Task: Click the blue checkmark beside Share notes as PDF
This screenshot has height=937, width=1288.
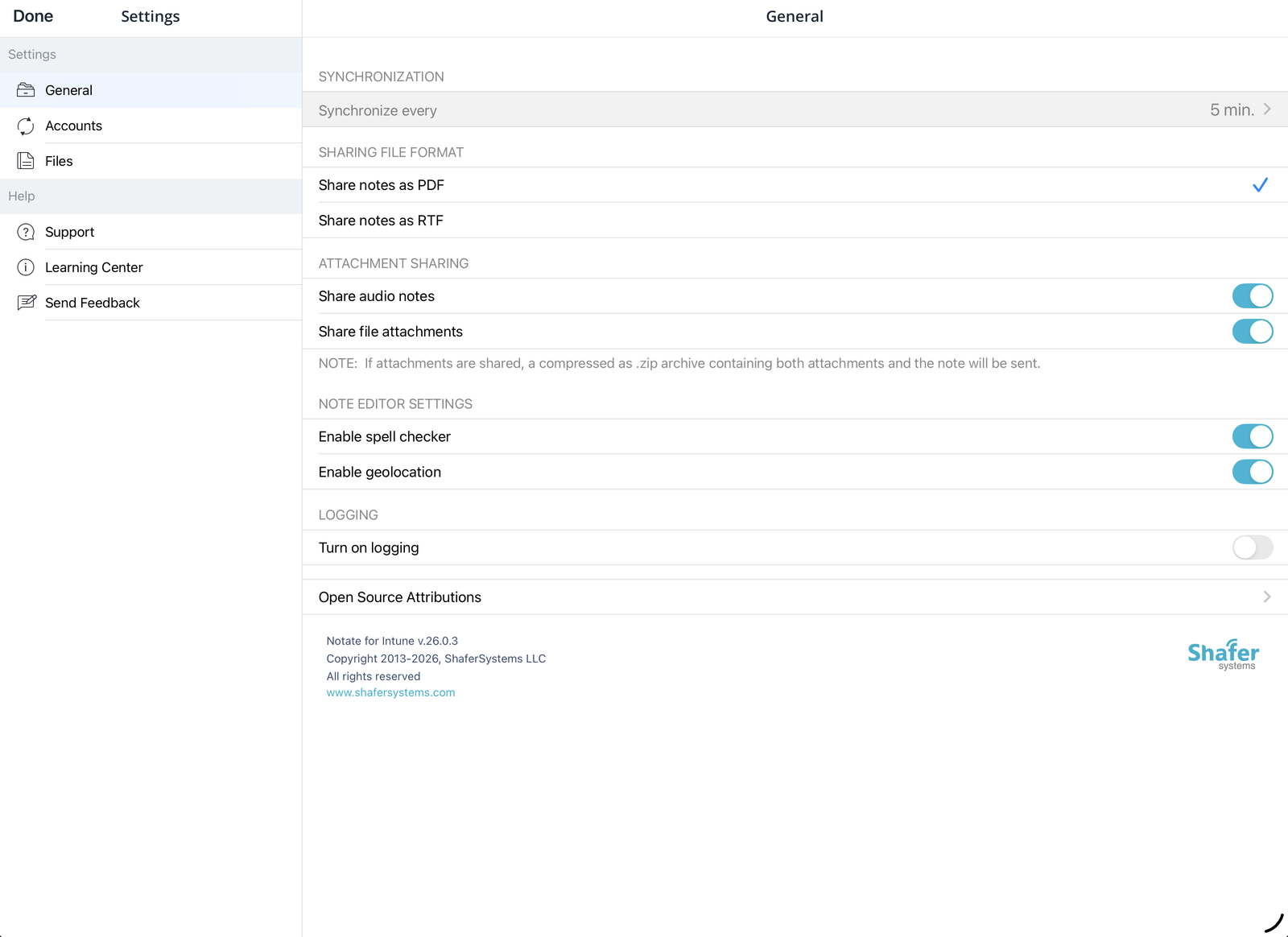Action: pos(1260,185)
